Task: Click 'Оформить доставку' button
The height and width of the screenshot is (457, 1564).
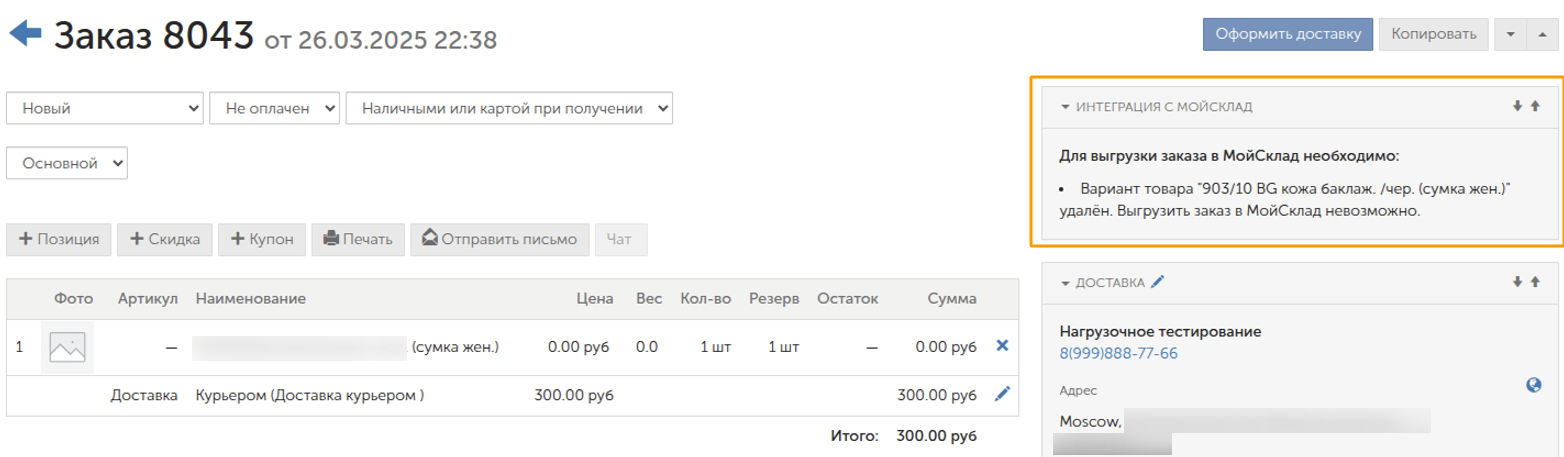Action: [1287, 34]
